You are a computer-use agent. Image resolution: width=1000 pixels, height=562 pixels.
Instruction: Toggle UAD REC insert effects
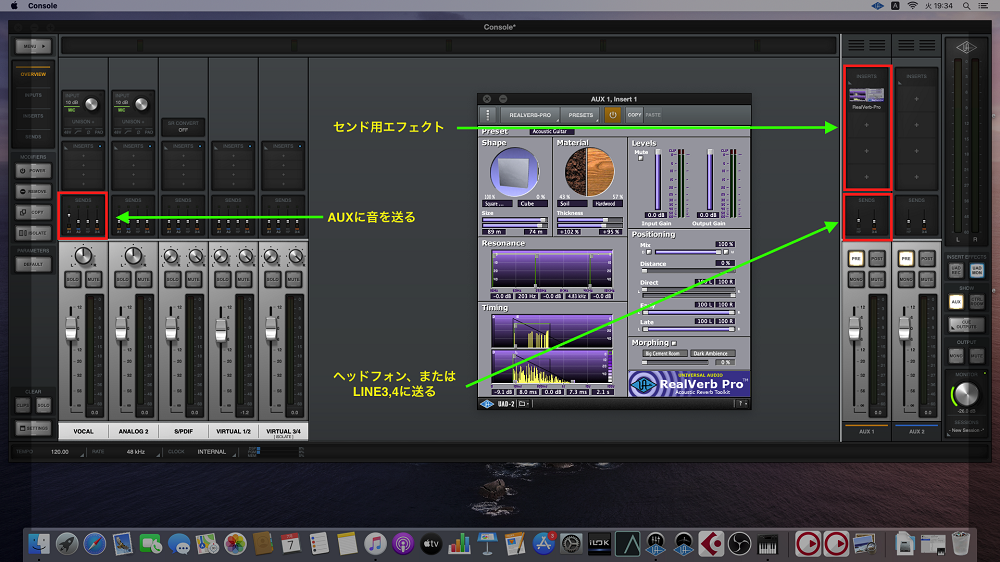click(956, 270)
